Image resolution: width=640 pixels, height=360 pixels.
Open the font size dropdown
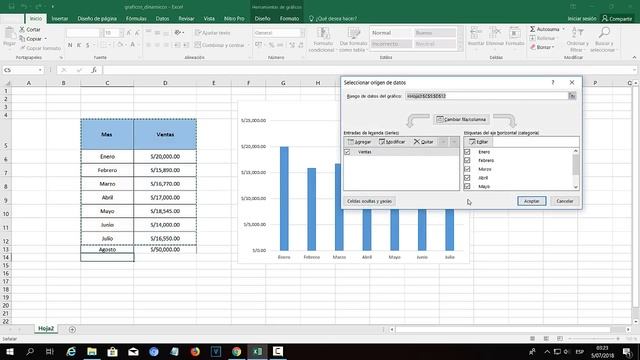[121, 33]
